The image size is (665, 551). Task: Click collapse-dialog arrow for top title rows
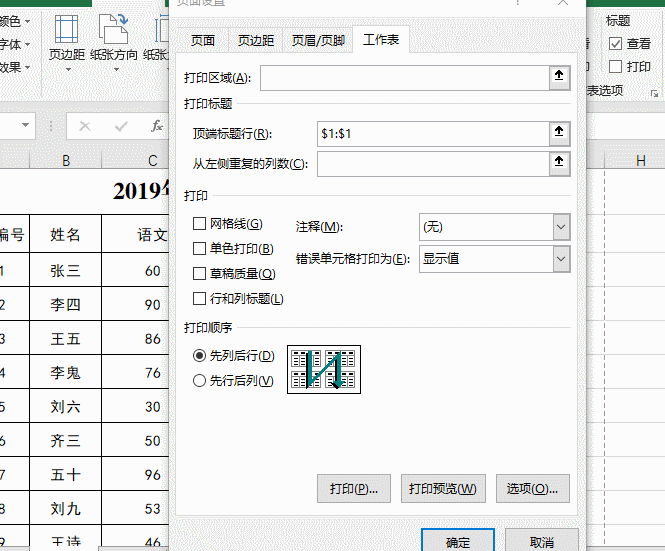[559, 134]
